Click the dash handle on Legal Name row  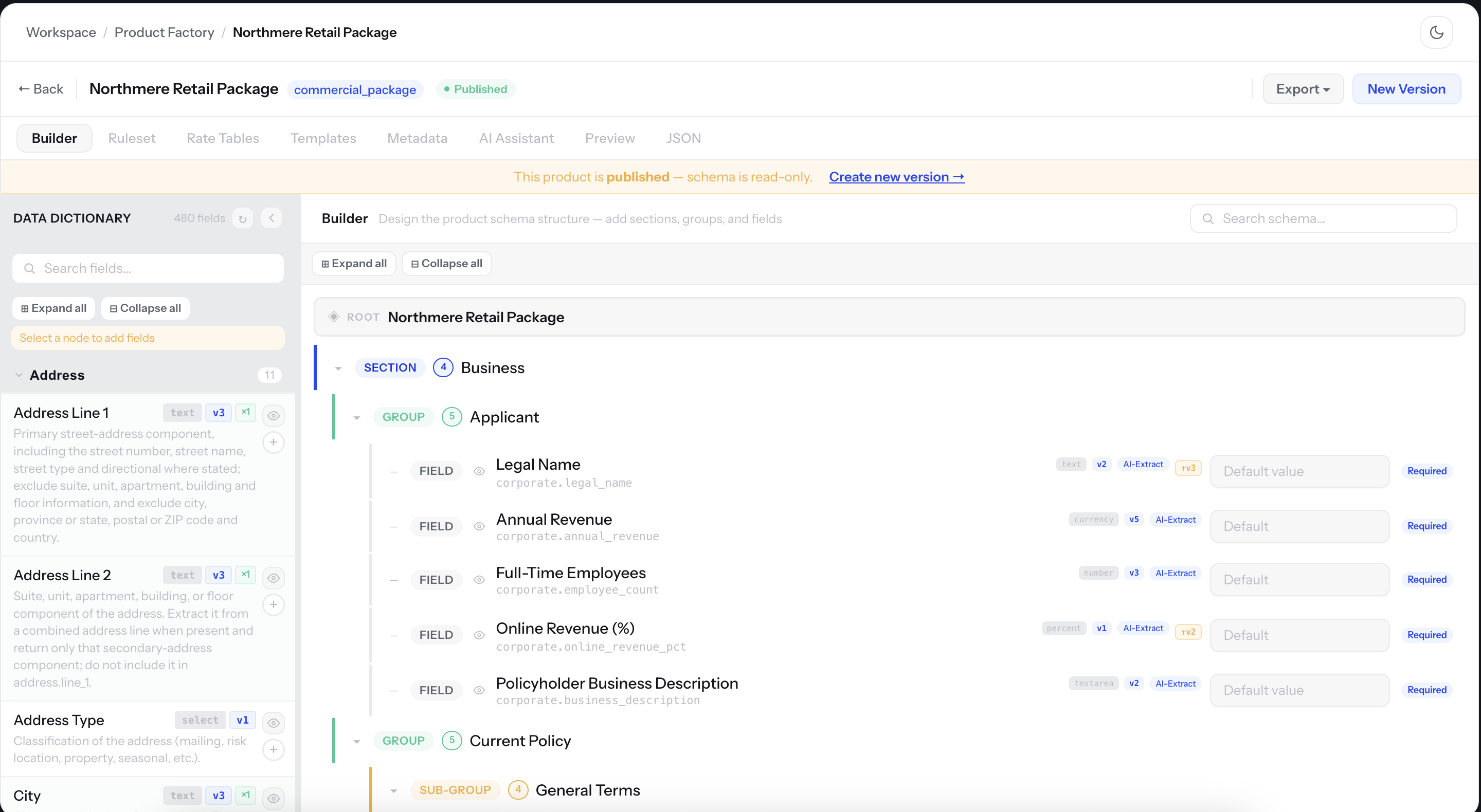coord(394,471)
